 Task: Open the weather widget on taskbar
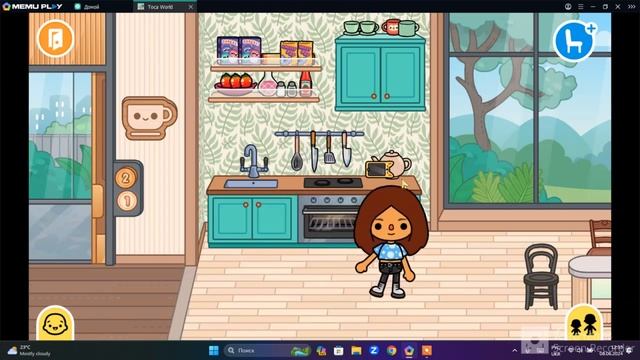click(x=29, y=351)
